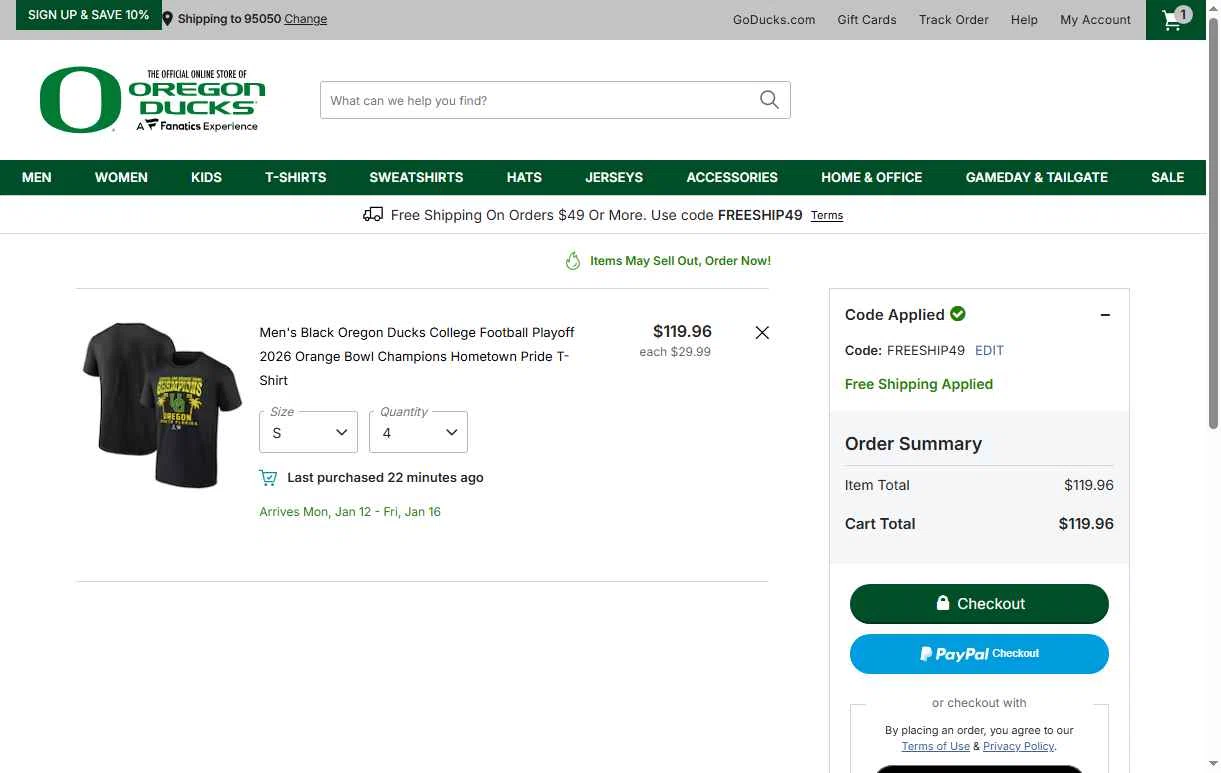This screenshot has height=773, width=1221.
Task: Remove the T-shirt with the X icon
Action: click(762, 333)
